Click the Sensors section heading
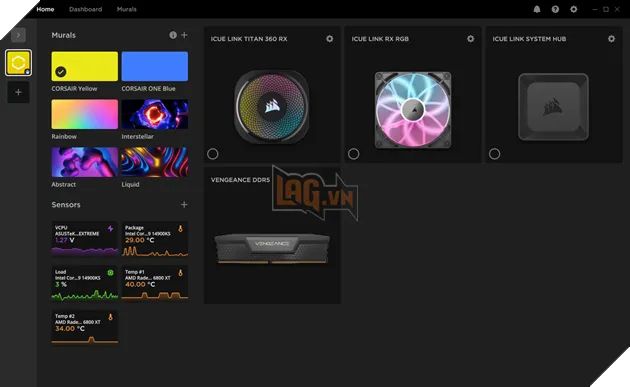 [66, 205]
